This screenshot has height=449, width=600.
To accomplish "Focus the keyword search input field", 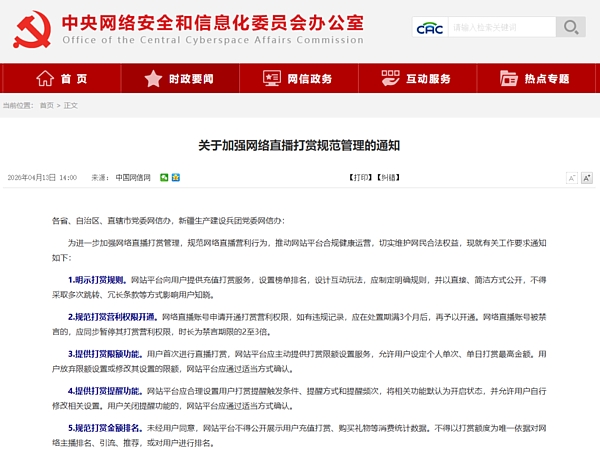I will tap(500, 27).
